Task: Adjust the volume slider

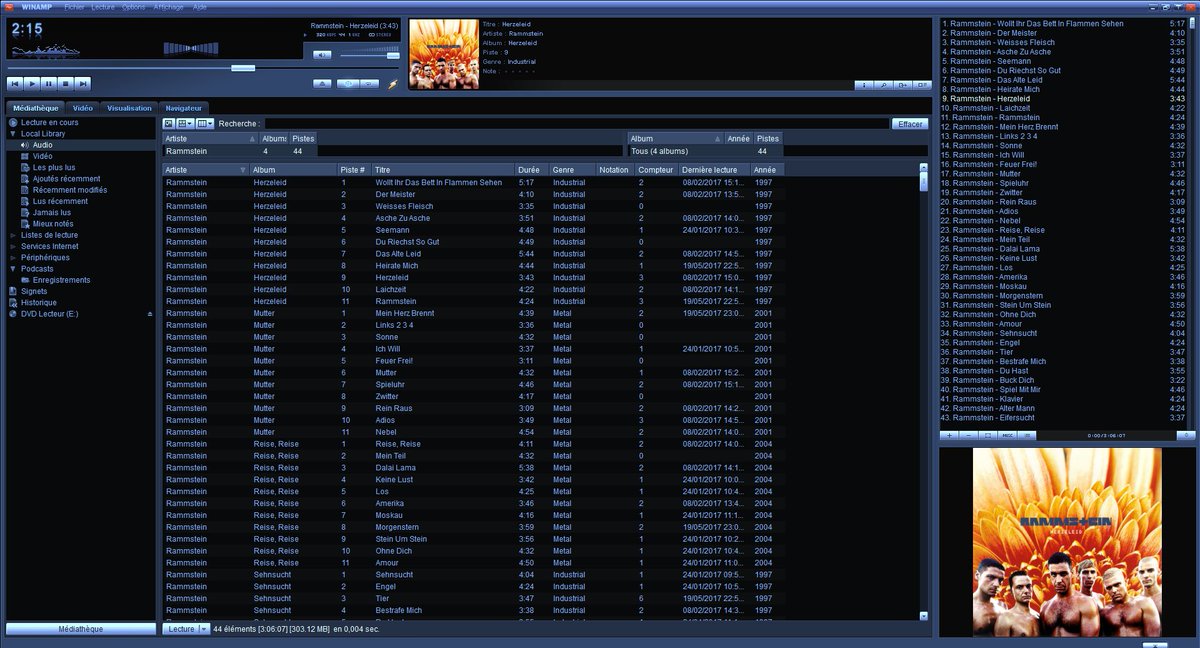Action: click(393, 55)
